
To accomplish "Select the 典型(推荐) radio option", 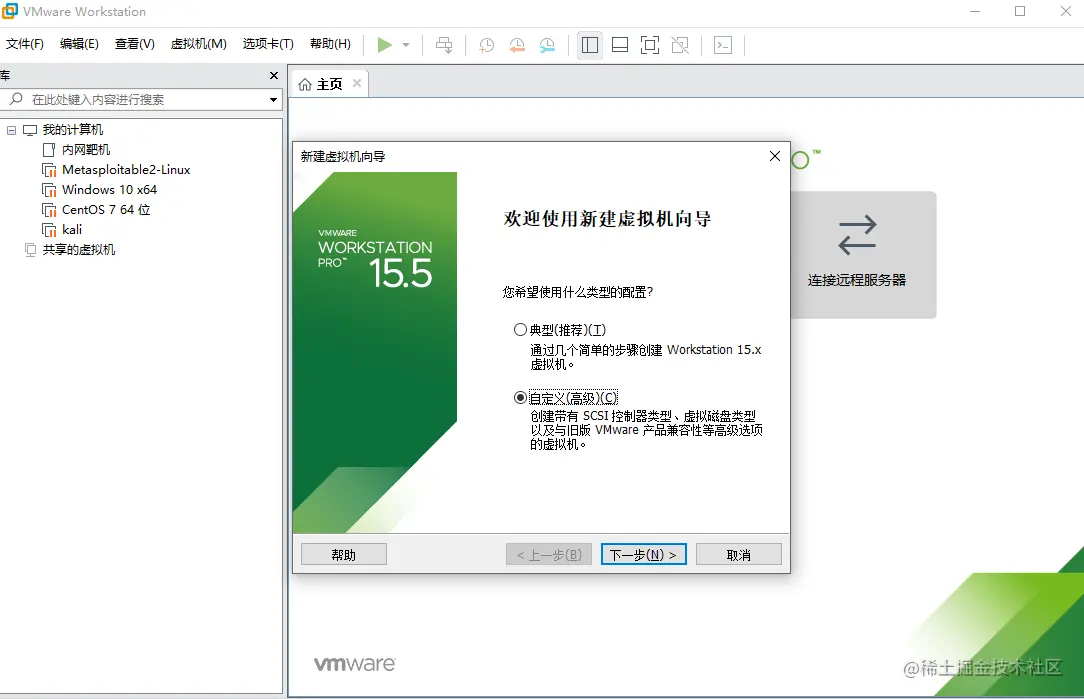I will pyautogui.click(x=520, y=330).
